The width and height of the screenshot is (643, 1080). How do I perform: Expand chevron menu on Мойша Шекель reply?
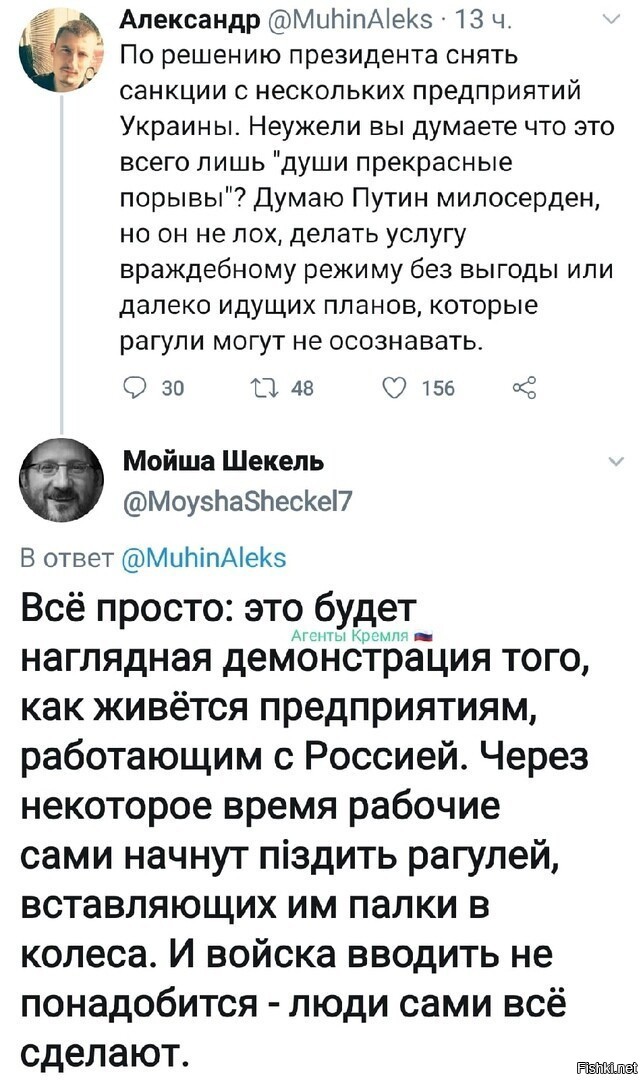[x=618, y=462]
